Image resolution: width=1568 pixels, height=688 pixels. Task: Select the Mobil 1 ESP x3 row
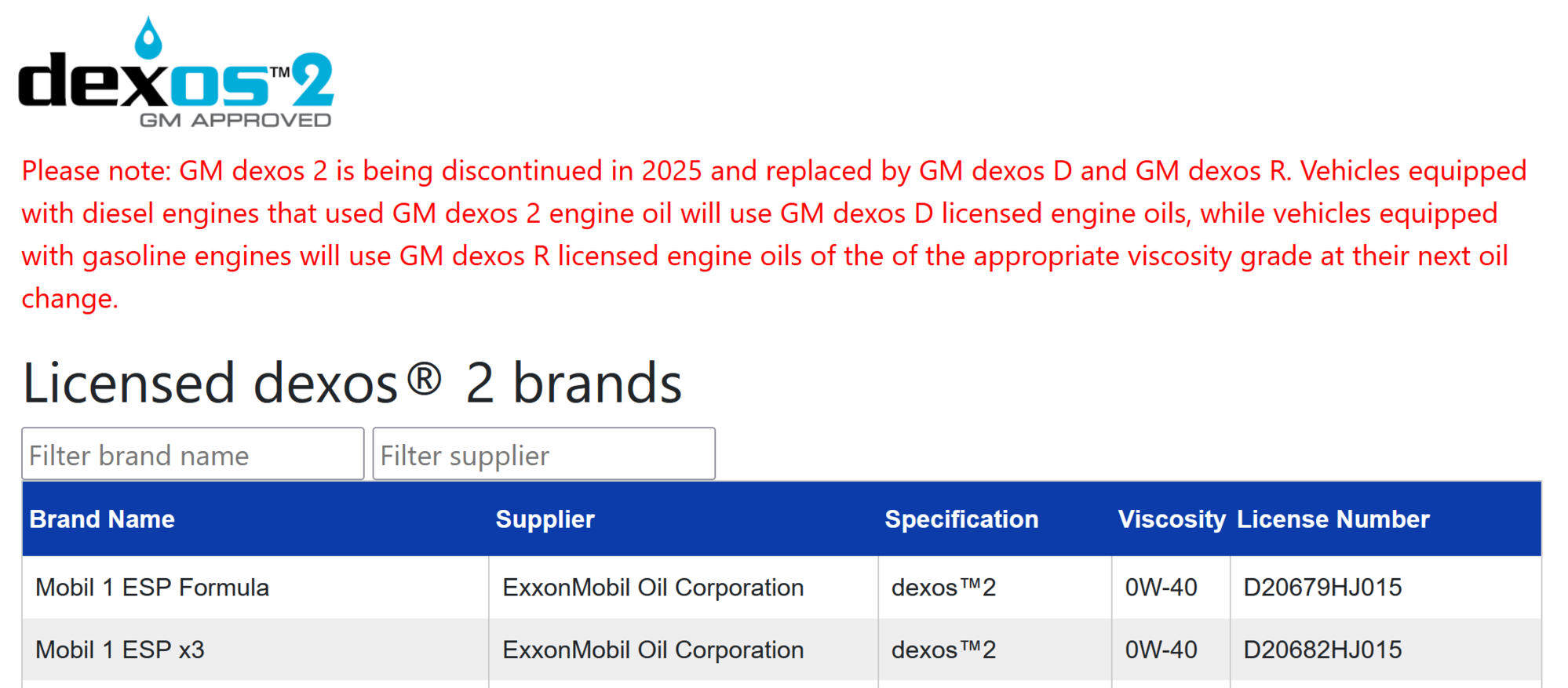[x=119, y=650]
